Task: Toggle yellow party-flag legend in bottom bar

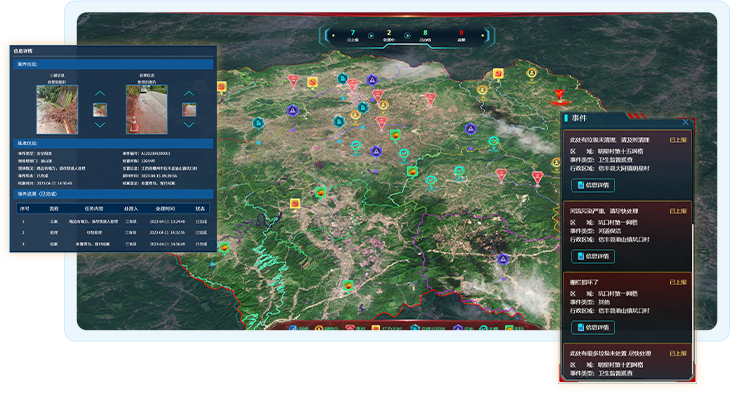Action: pyautogui.click(x=376, y=328)
